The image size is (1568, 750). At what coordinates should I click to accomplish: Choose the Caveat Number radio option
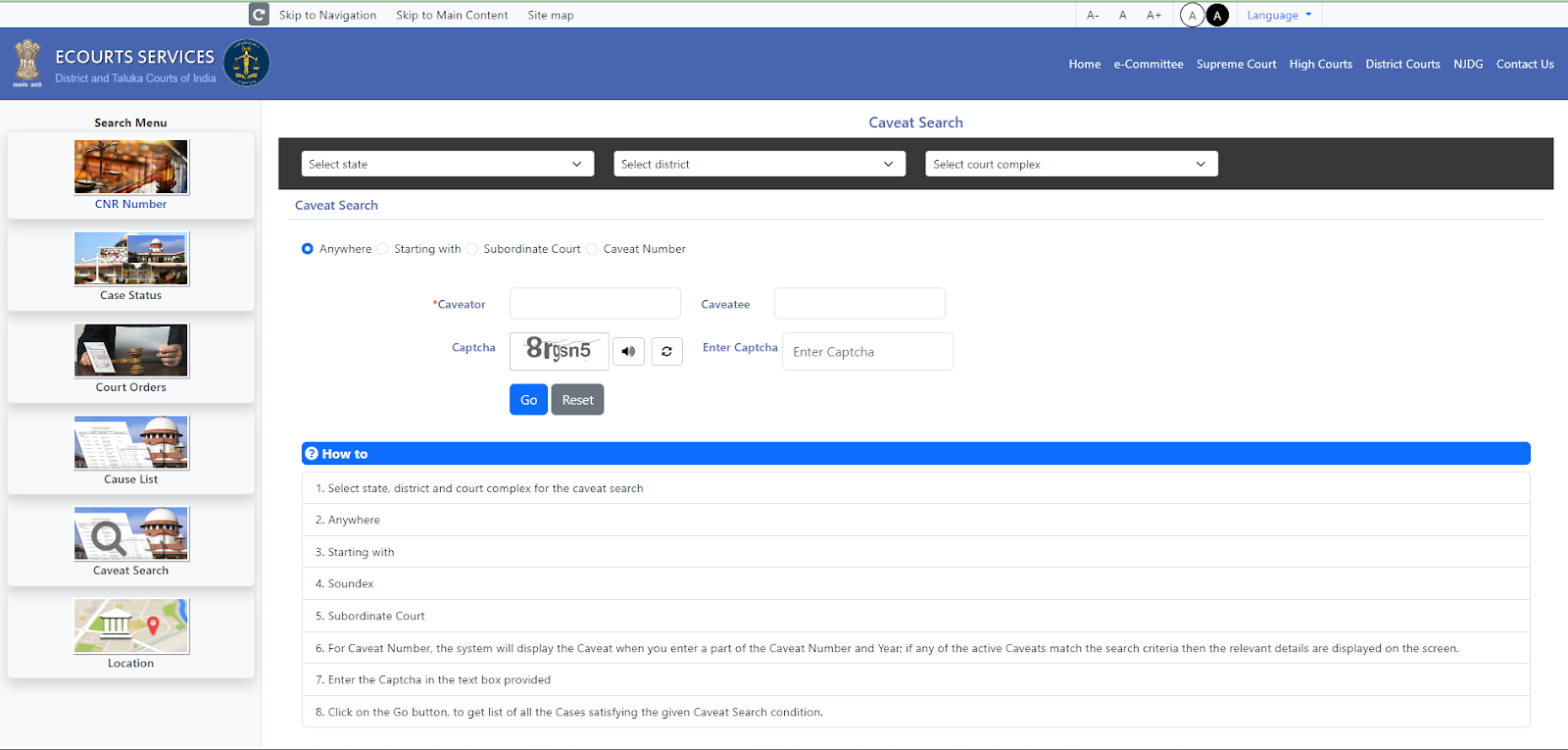pyautogui.click(x=592, y=249)
